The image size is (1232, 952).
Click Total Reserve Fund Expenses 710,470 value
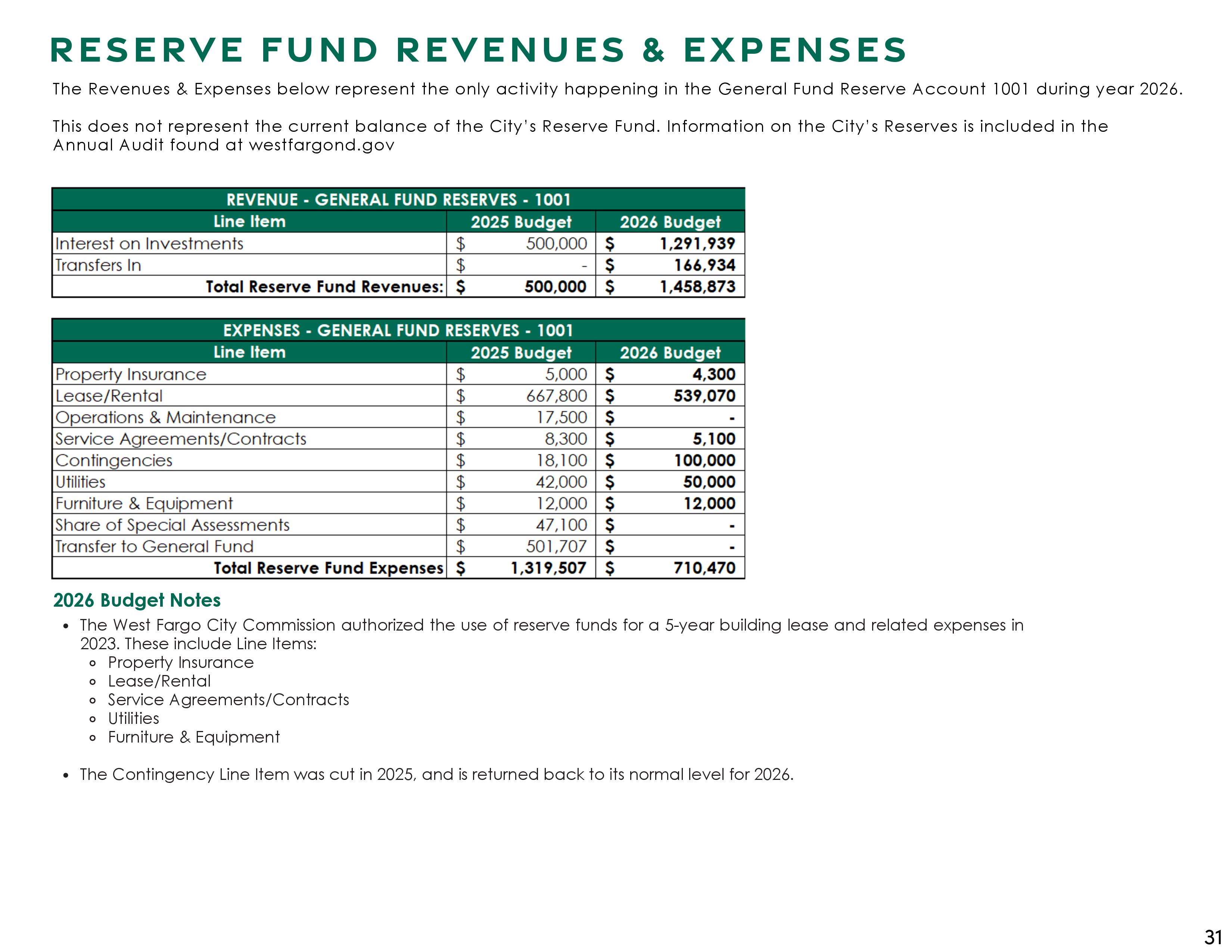point(704,568)
